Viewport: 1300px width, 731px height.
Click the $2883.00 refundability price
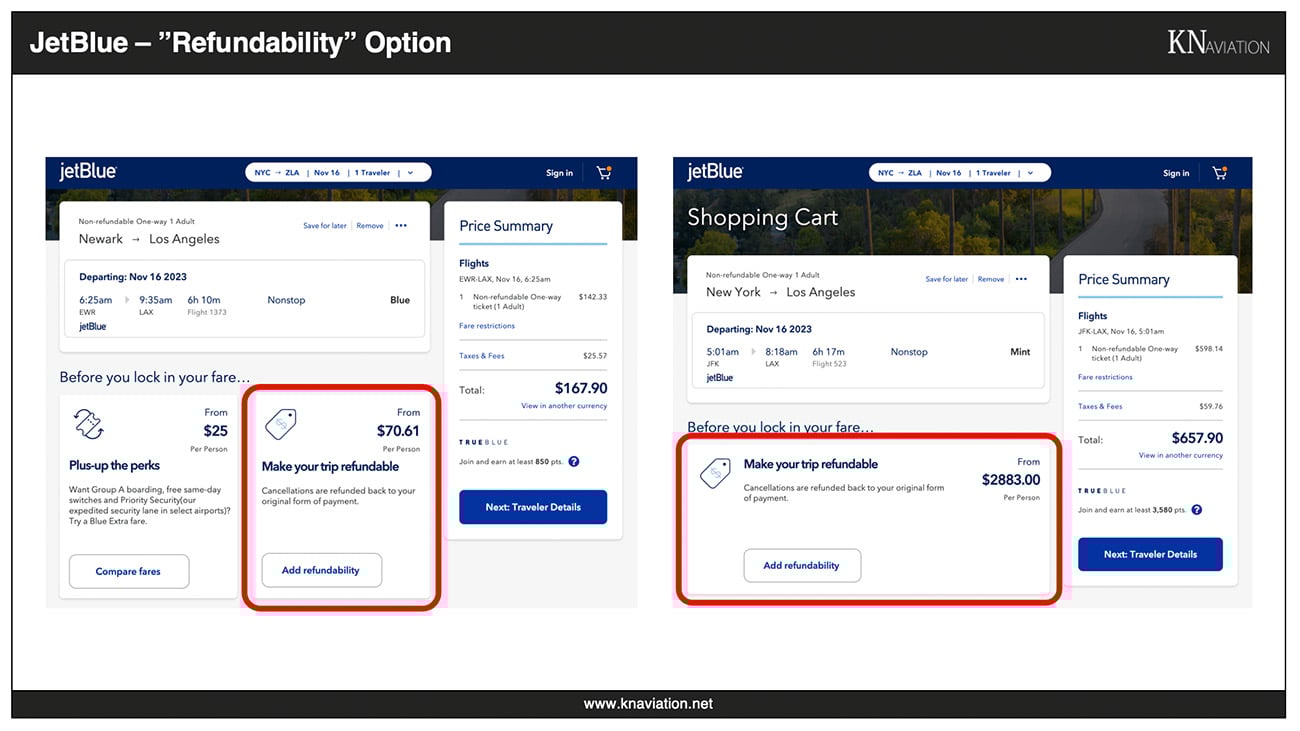[1011, 480]
